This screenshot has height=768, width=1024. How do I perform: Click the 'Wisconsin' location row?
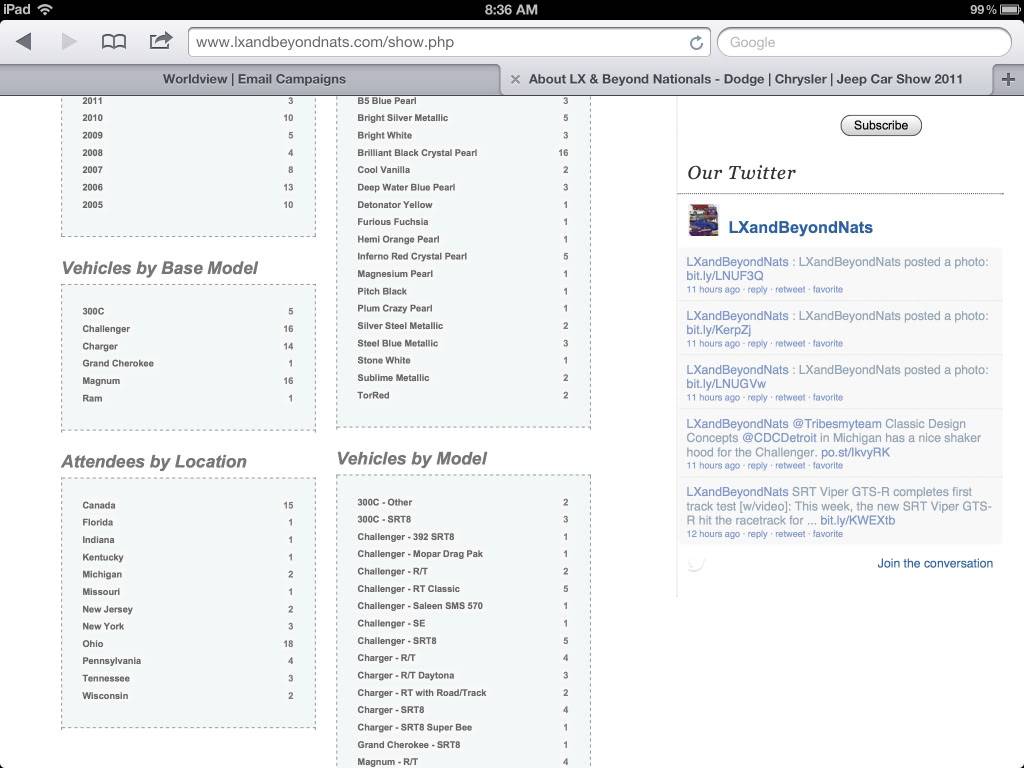(x=188, y=696)
